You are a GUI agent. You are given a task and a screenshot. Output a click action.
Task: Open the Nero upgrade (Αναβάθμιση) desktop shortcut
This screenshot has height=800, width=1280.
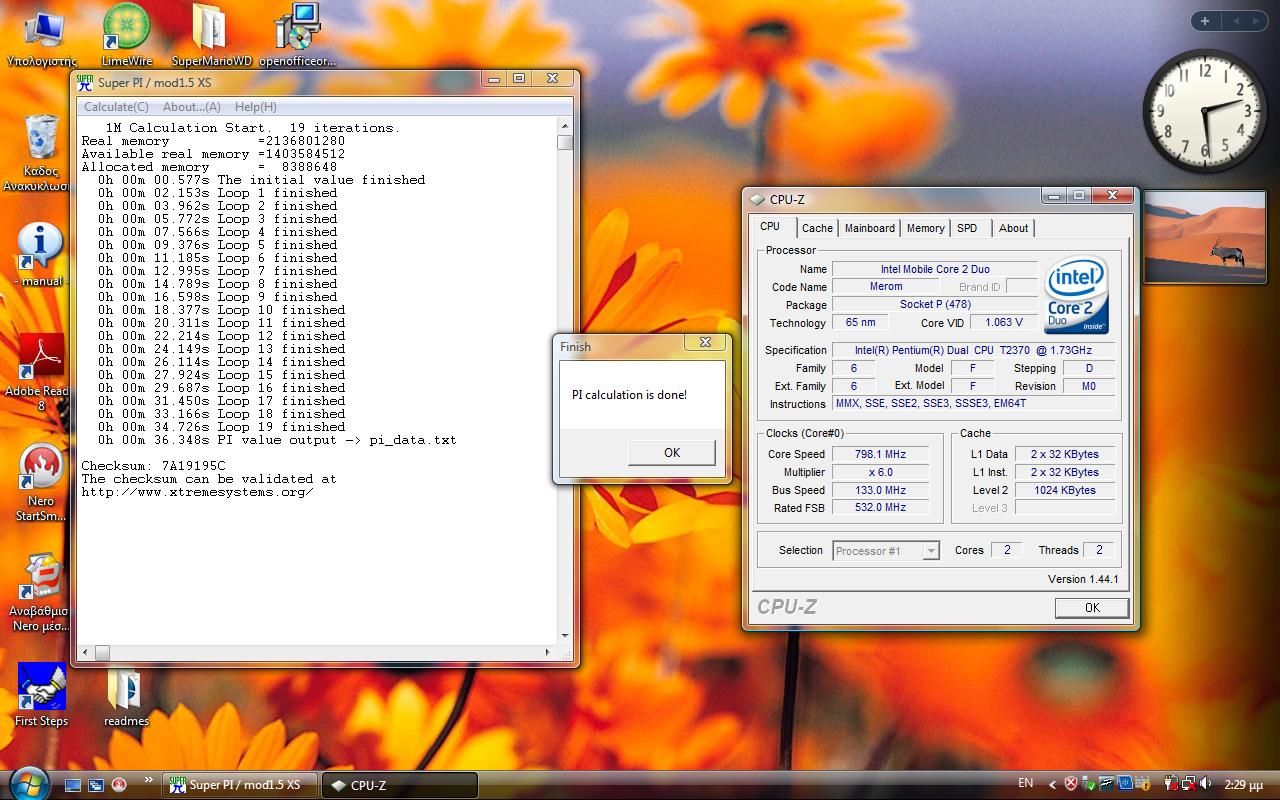click(x=41, y=593)
